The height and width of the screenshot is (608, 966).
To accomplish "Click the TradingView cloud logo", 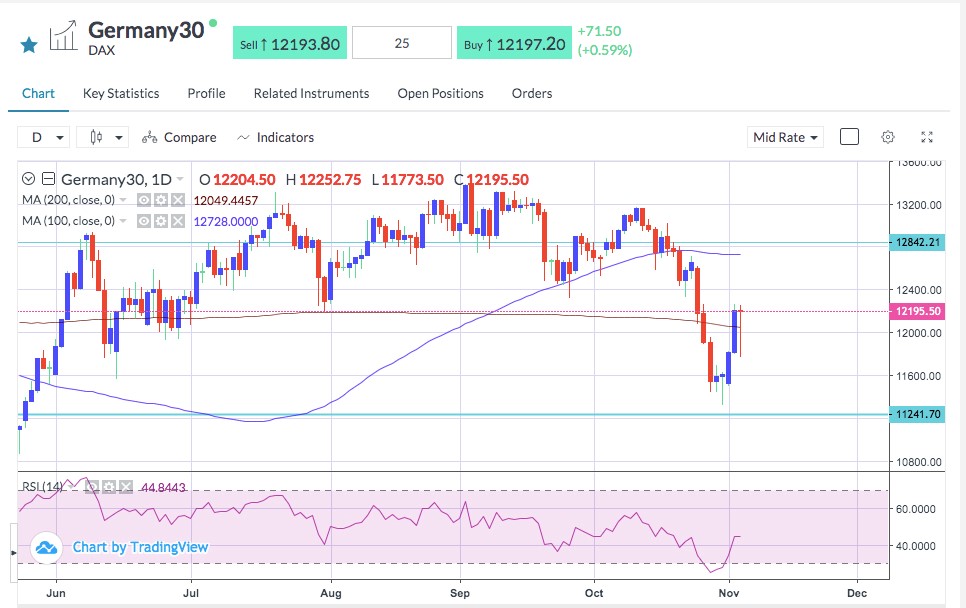I will click(46, 547).
